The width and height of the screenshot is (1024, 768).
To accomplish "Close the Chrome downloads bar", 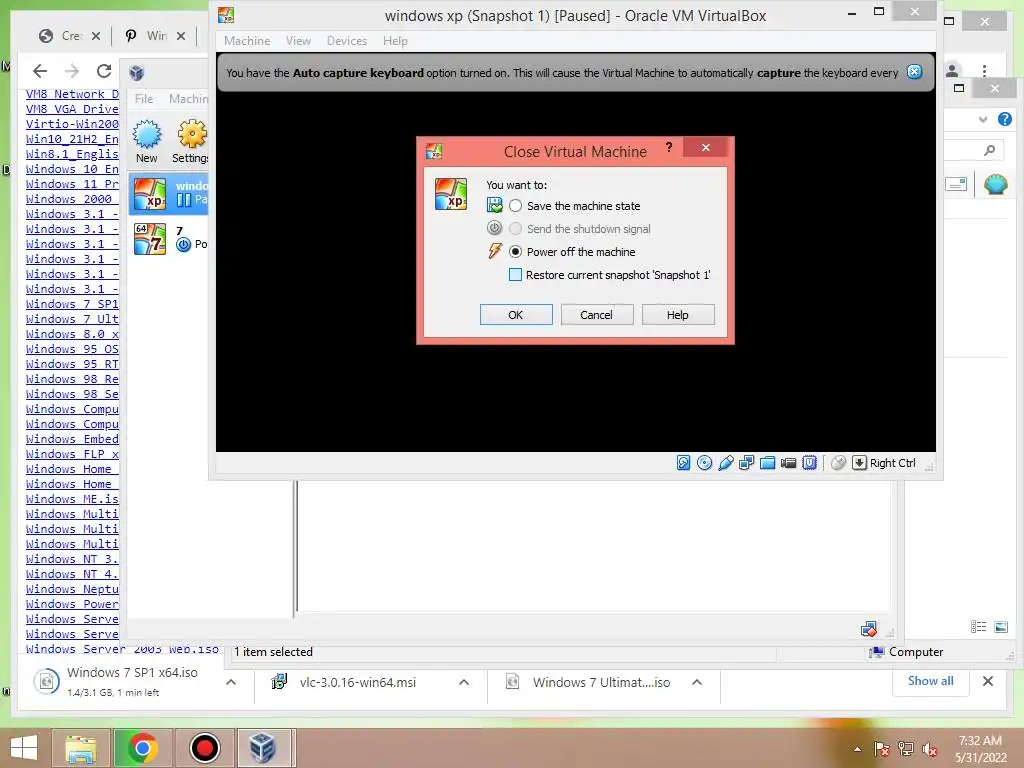I will (x=988, y=681).
